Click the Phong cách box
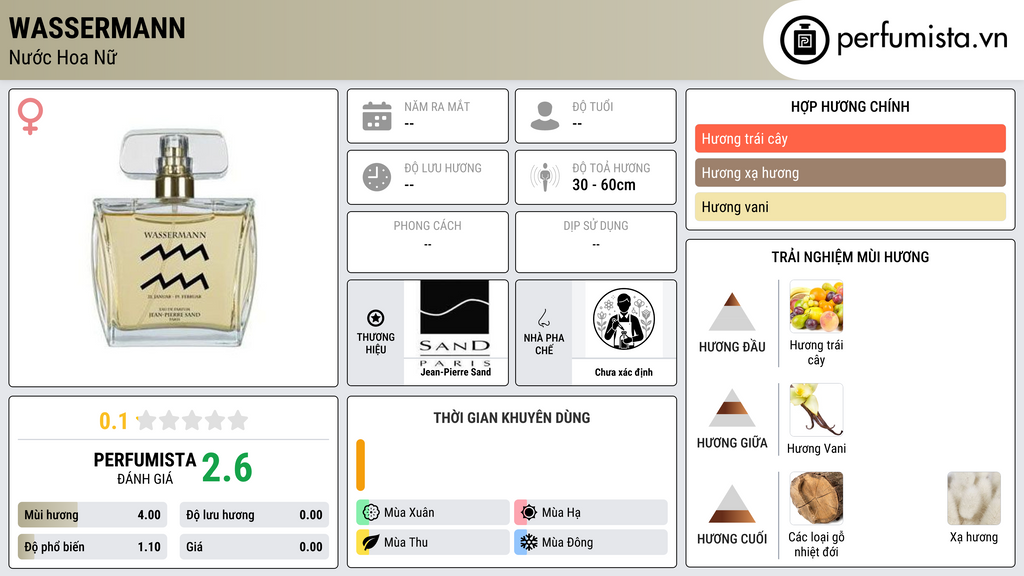1024x576 pixels. tap(428, 242)
